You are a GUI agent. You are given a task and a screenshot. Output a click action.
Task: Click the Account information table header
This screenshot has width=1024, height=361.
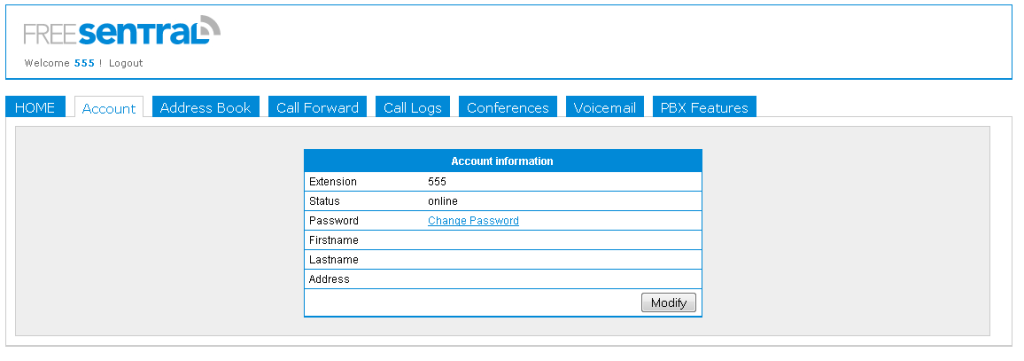[x=503, y=161]
